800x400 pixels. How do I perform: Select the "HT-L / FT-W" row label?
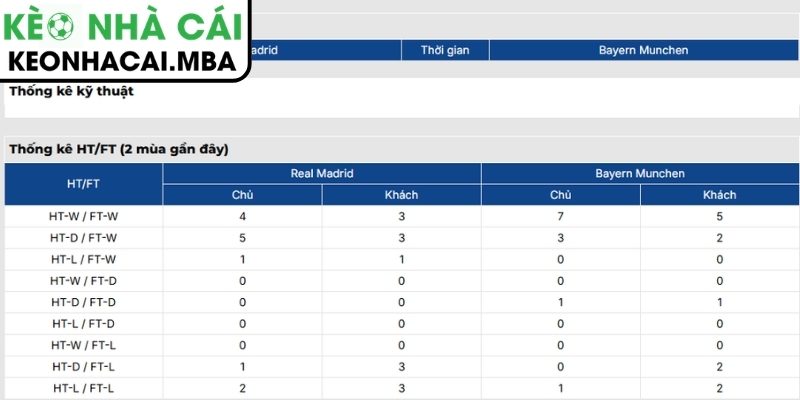pos(83,259)
